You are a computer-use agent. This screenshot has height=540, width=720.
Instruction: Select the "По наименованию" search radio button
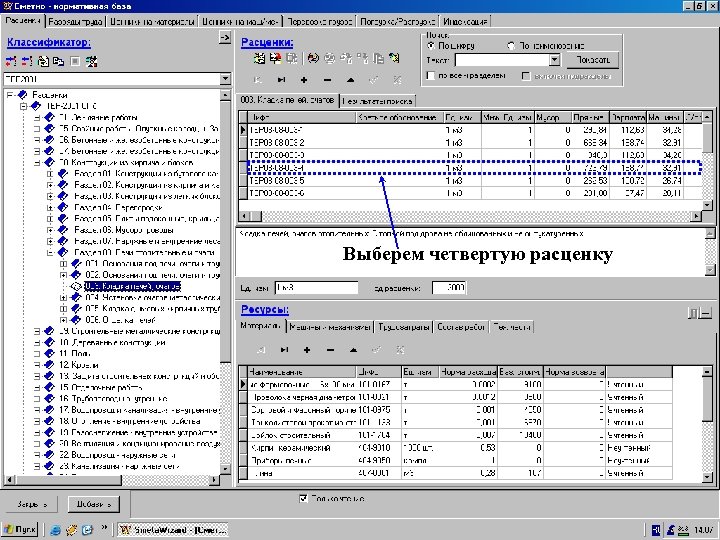coord(512,45)
